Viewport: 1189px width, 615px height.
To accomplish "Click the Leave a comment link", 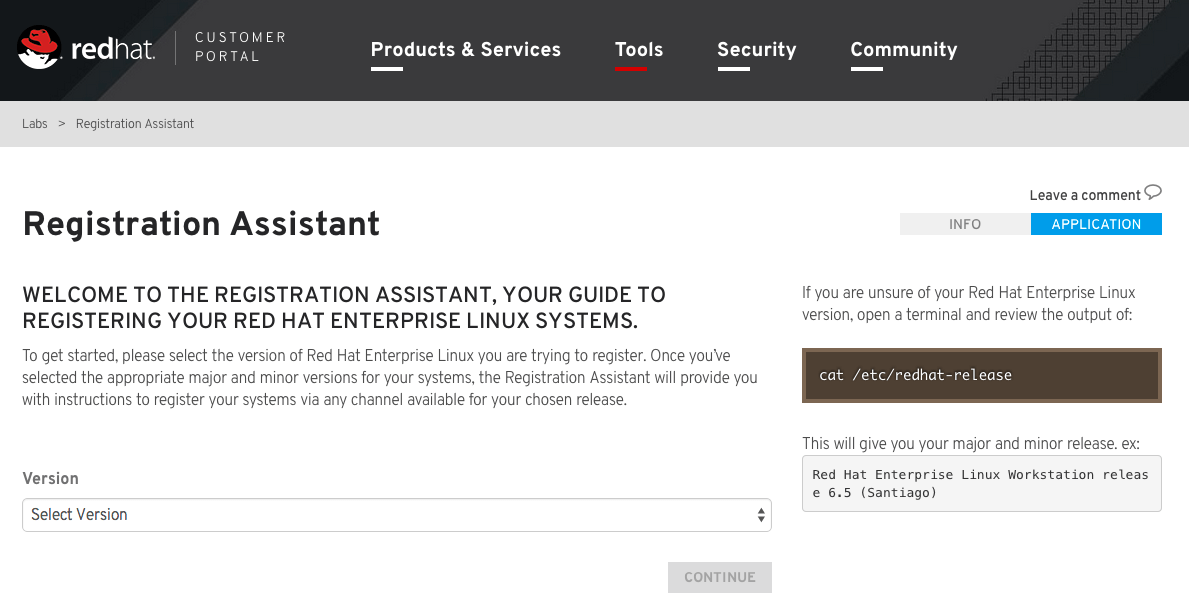I will [x=1085, y=194].
